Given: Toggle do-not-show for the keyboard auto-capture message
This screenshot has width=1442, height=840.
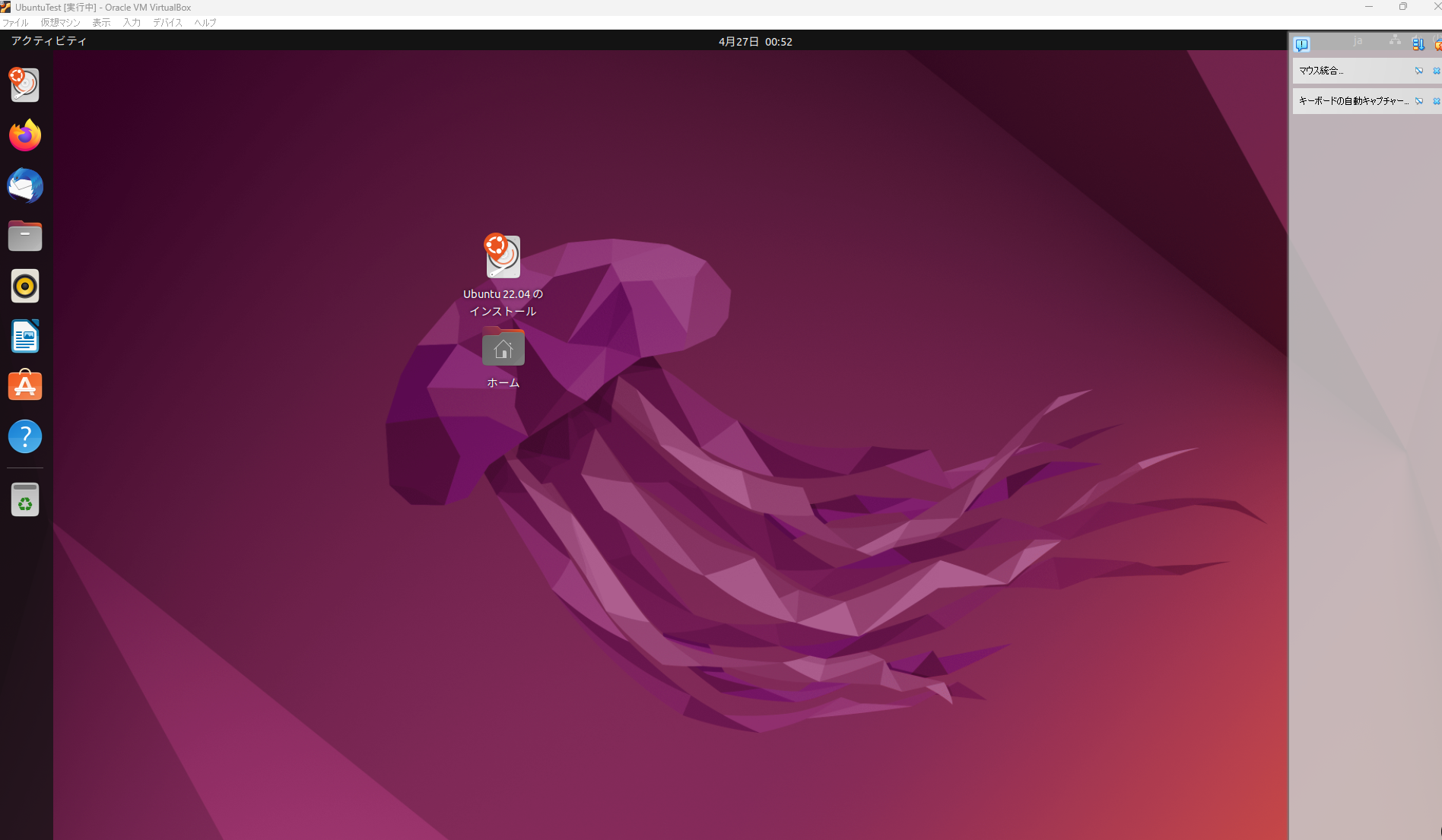Looking at the screenshot, I should 1419,101.
